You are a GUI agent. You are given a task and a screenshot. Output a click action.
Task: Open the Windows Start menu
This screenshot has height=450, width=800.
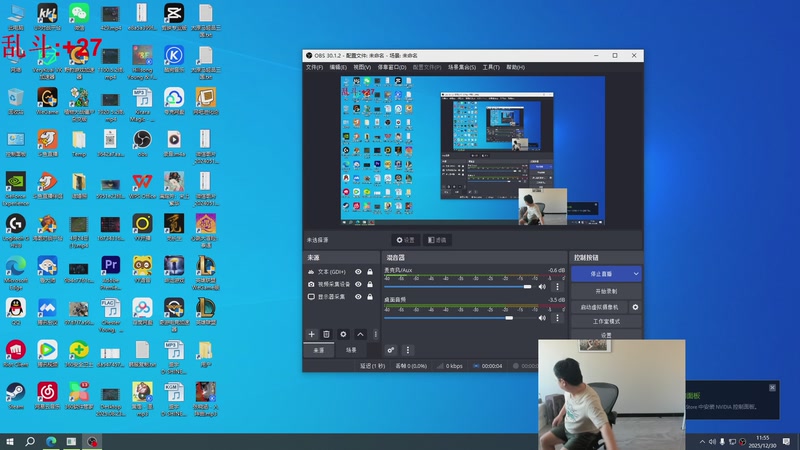[10, 441]
